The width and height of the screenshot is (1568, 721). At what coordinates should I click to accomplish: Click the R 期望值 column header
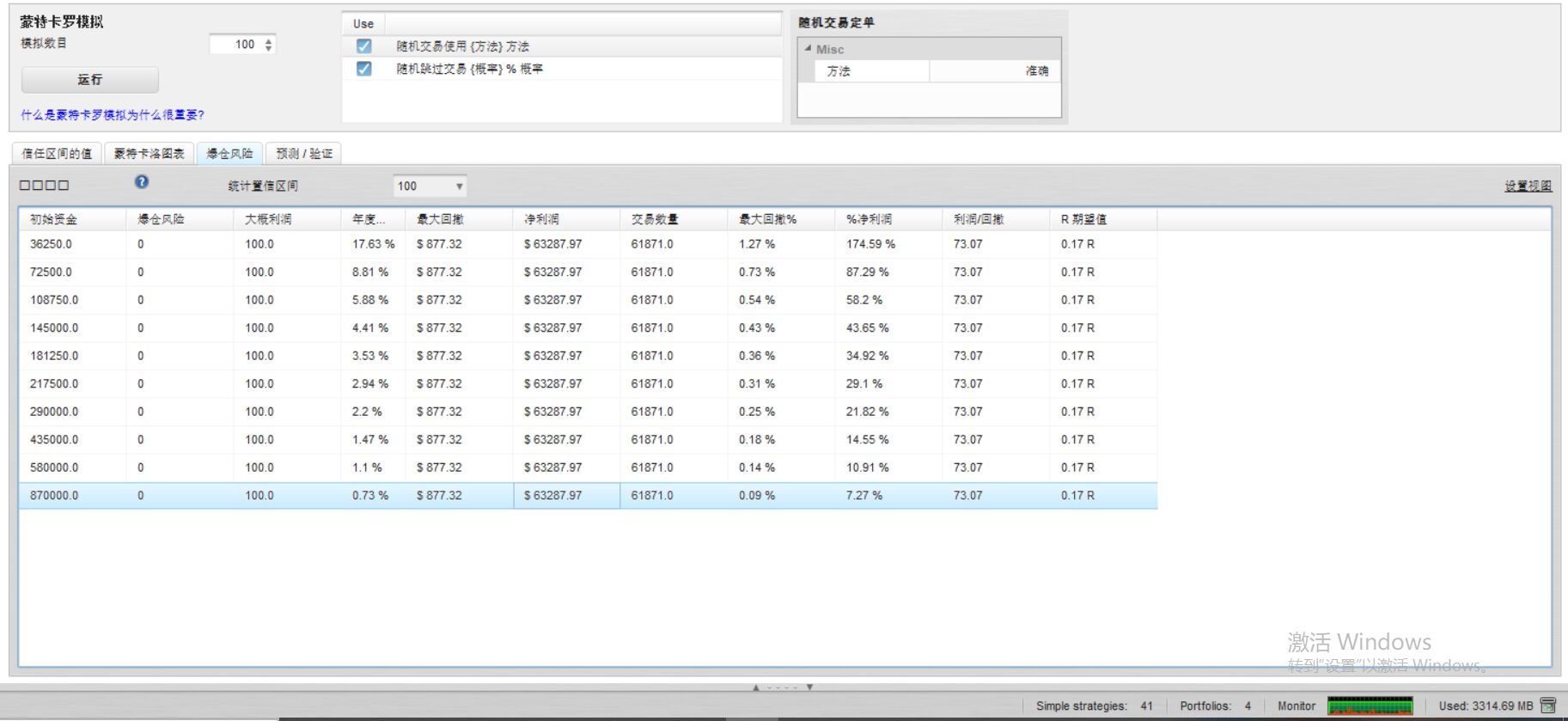[x=1103, y=219]
